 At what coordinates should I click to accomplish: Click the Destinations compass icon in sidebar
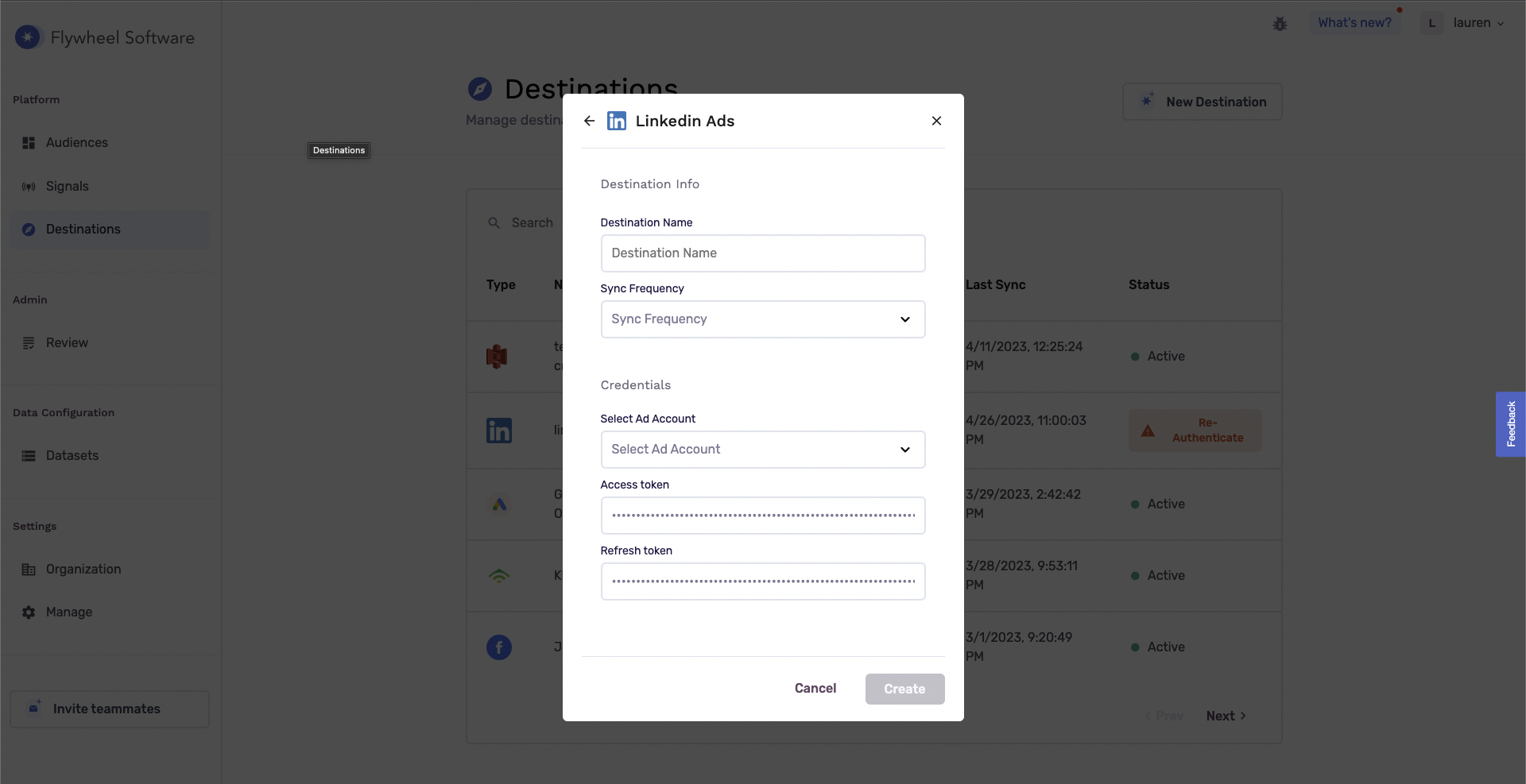pyautogui.click(x=29, y=230)
